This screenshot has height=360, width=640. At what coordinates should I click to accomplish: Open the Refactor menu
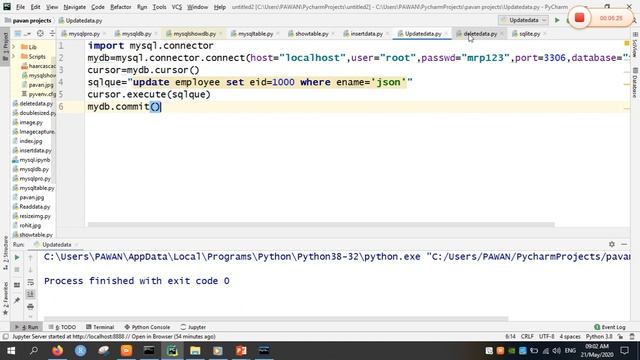click(x=121, y=7)
